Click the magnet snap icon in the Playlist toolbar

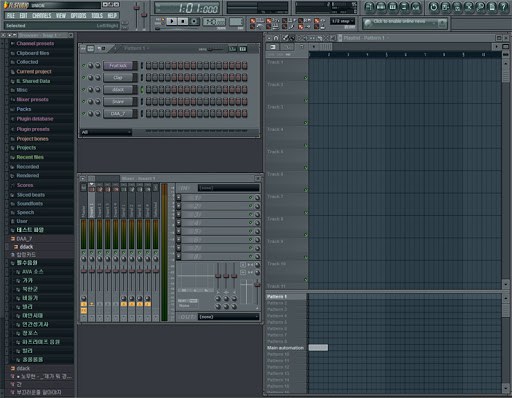pos(276,38)
